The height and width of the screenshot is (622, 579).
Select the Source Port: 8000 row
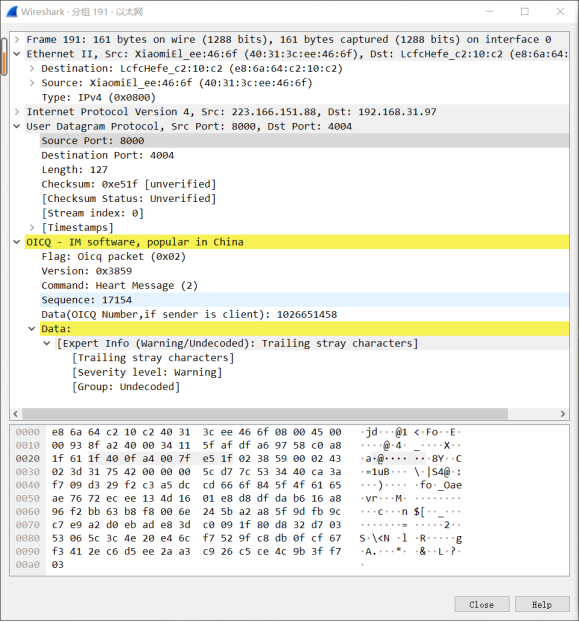coord(305,141)
